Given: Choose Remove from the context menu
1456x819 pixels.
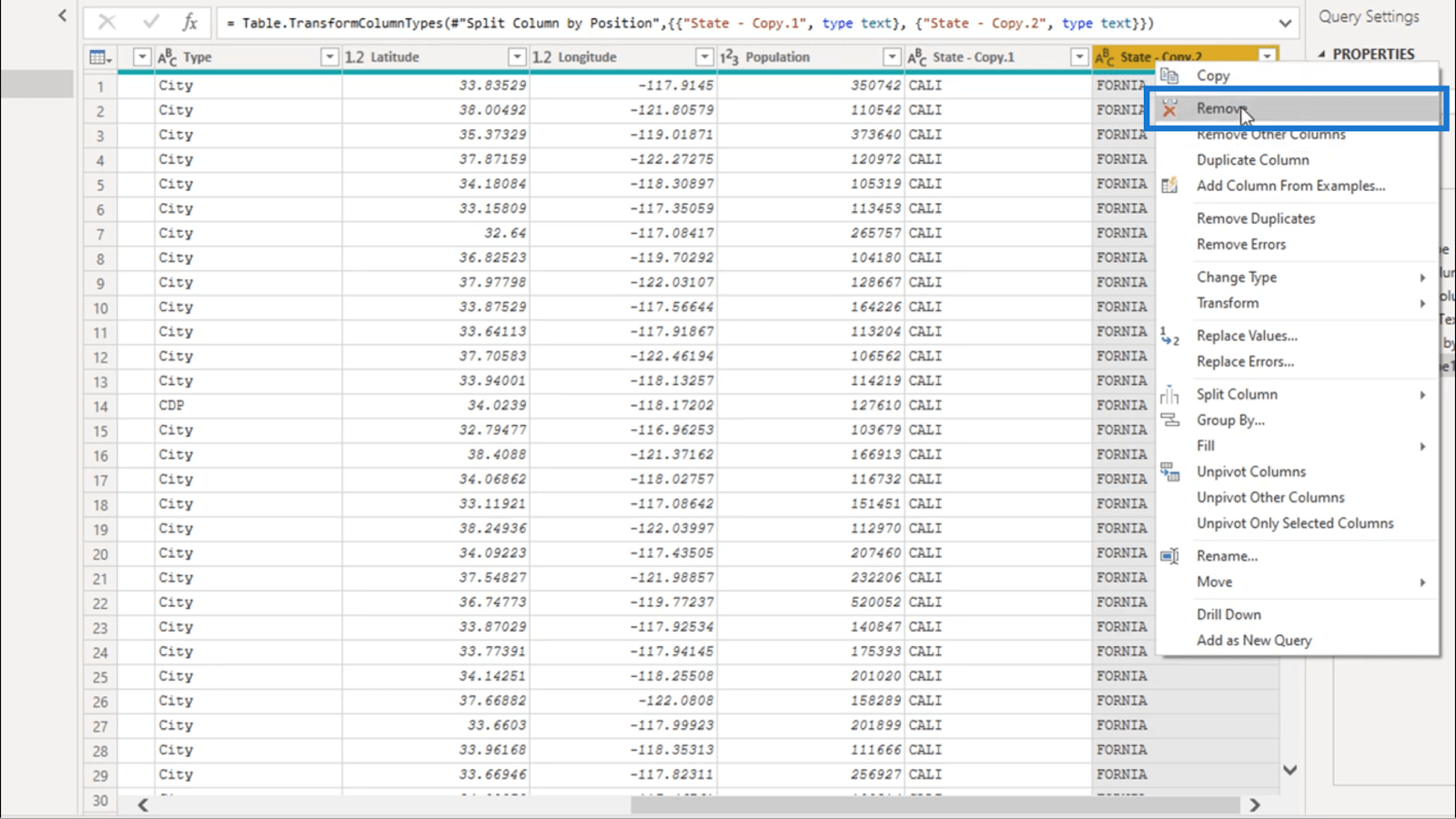Looking at the screenshot, I should click(x=1298, y=109).
